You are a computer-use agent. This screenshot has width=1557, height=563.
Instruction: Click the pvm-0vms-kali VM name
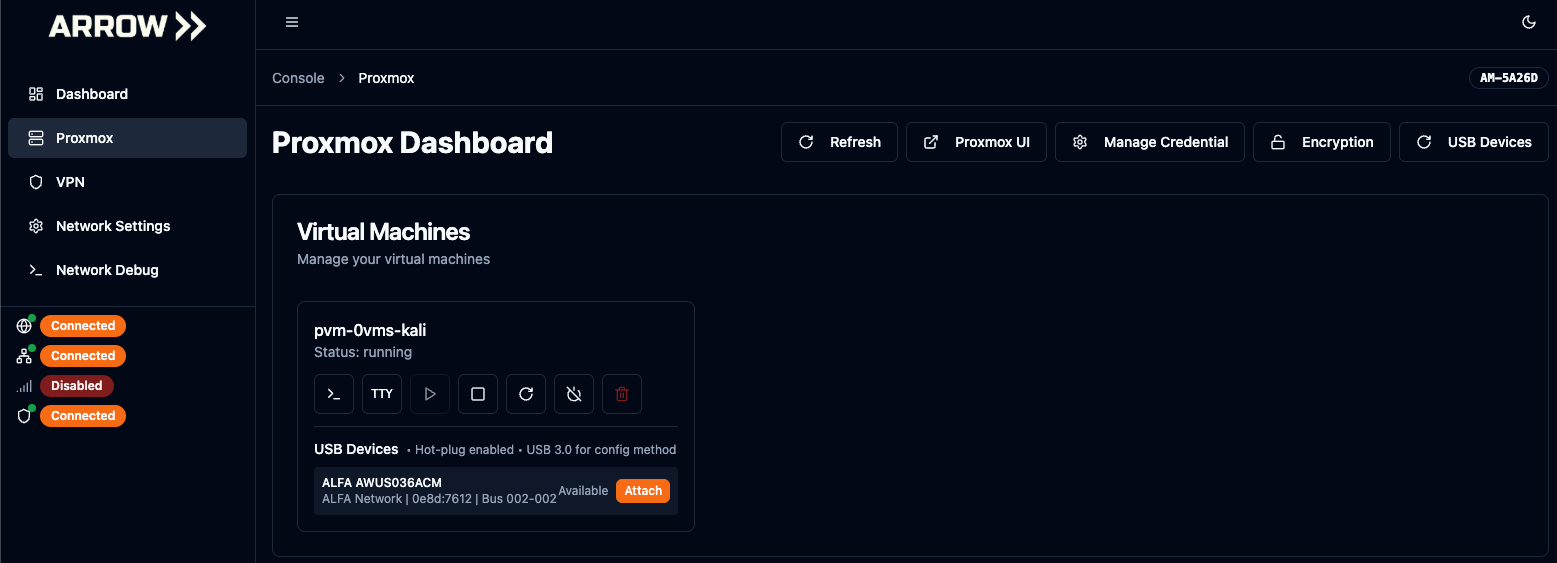371,330
